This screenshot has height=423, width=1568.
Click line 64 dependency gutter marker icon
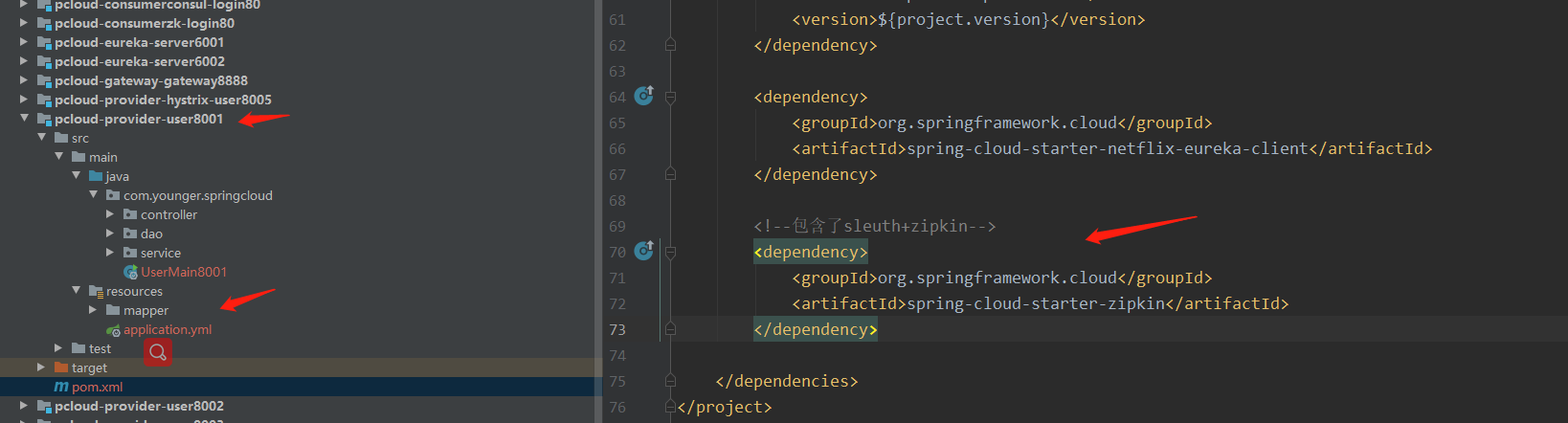(644, 95)
